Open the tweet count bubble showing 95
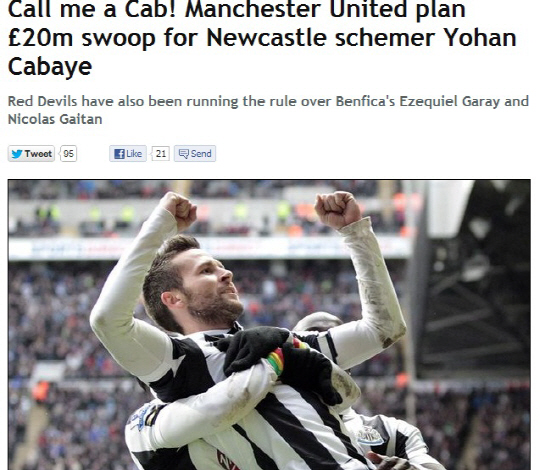 coord(68,154)
